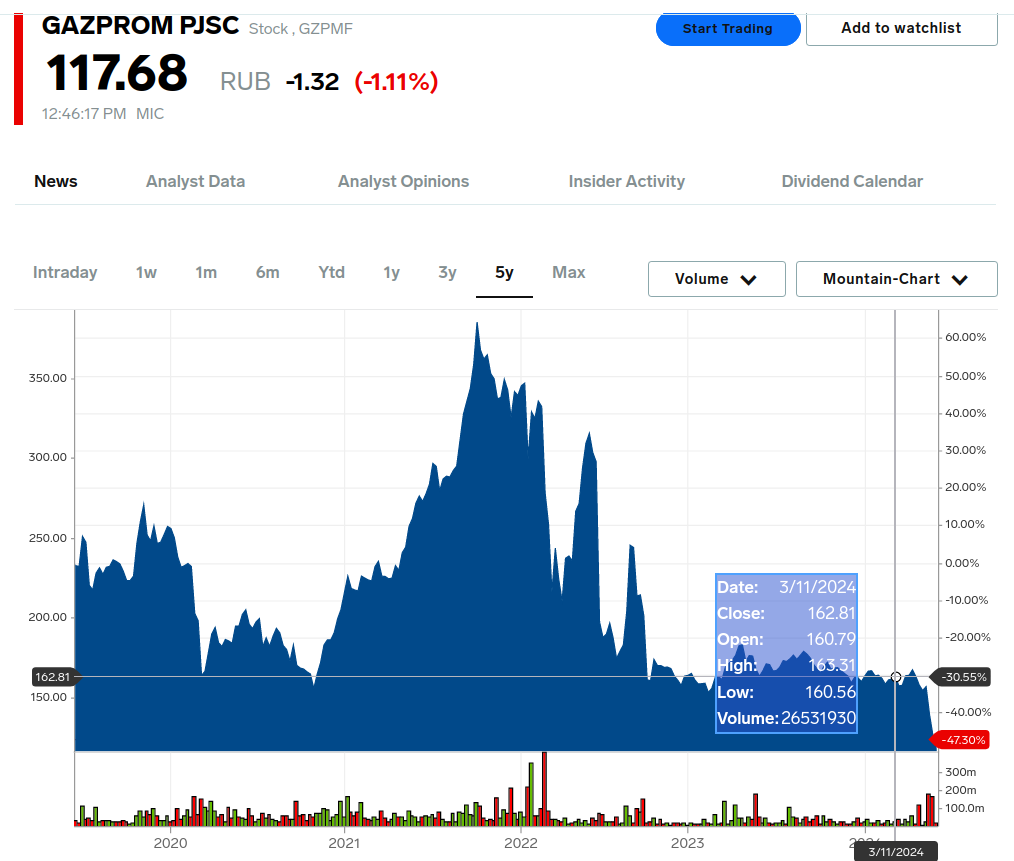Screen dimensions: 1014x861
Task: Open the Mountain-Chart type dropdown
Action: click(896, 279)
